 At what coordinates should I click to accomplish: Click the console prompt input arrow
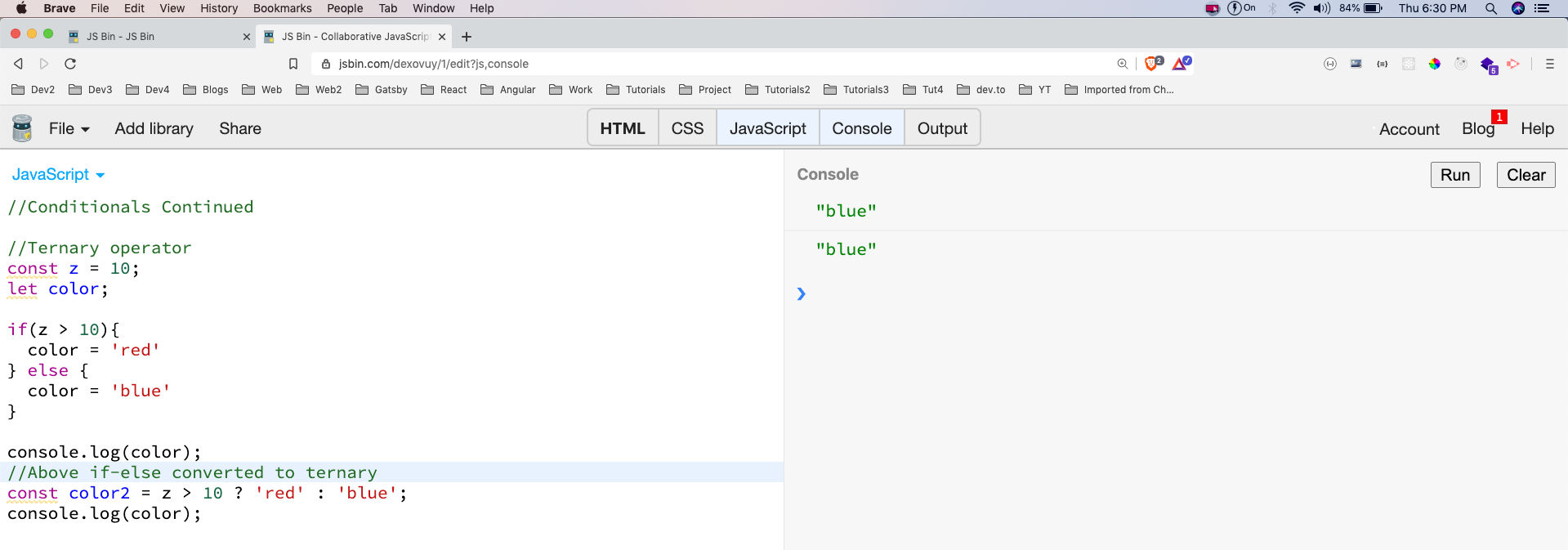[x=801, y=293]
